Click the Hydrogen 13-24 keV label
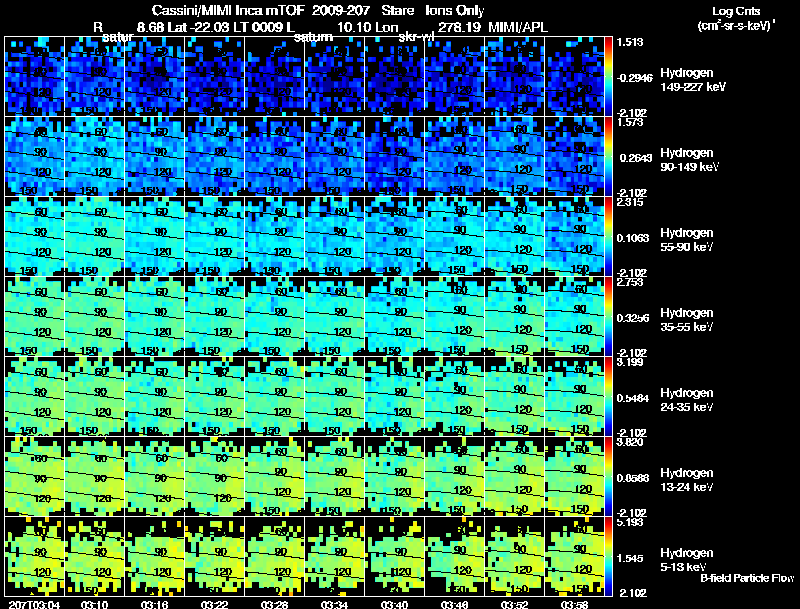This screenshot has width=800, height=609. tap(686, 480)
